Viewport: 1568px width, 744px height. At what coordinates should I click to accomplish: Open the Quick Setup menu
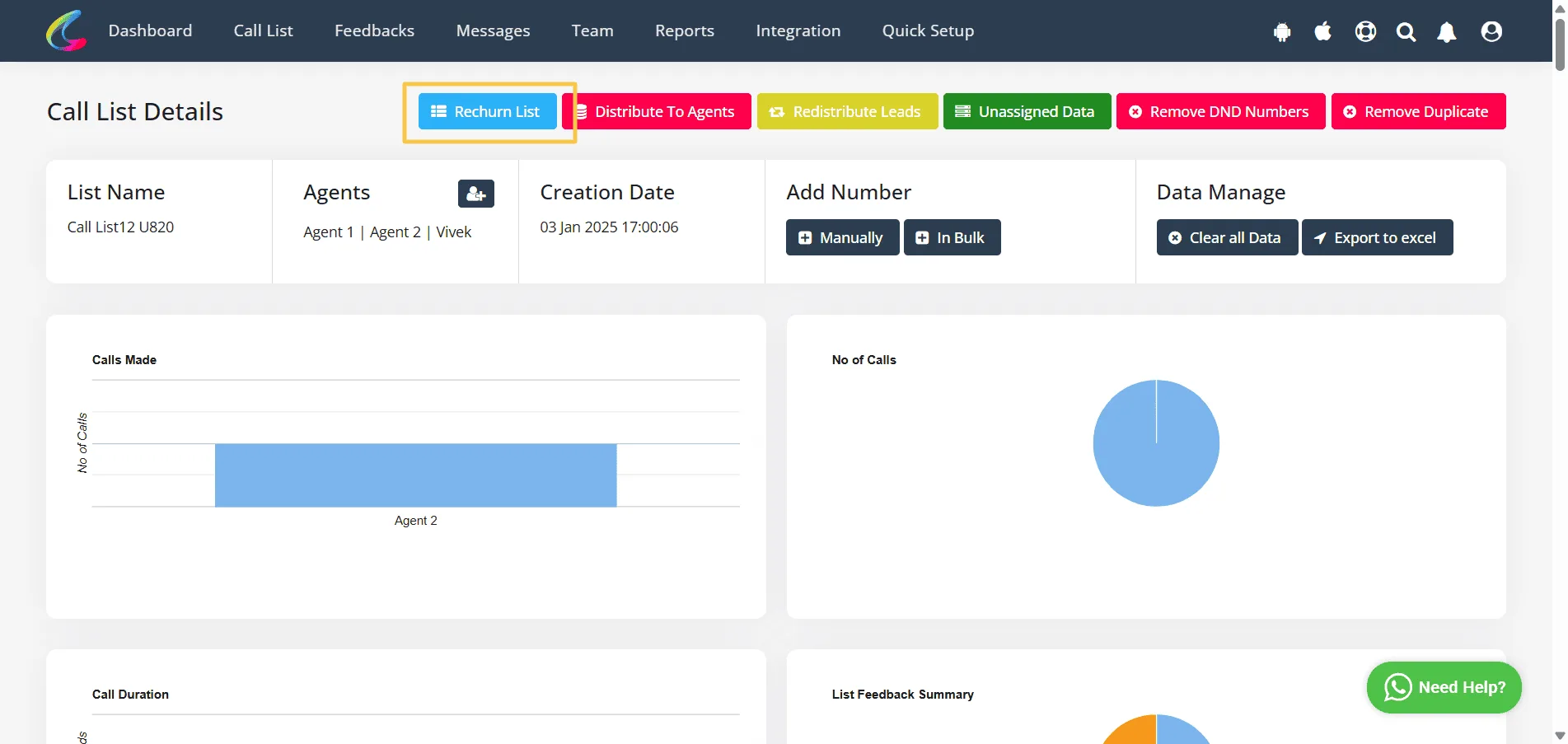929,30
